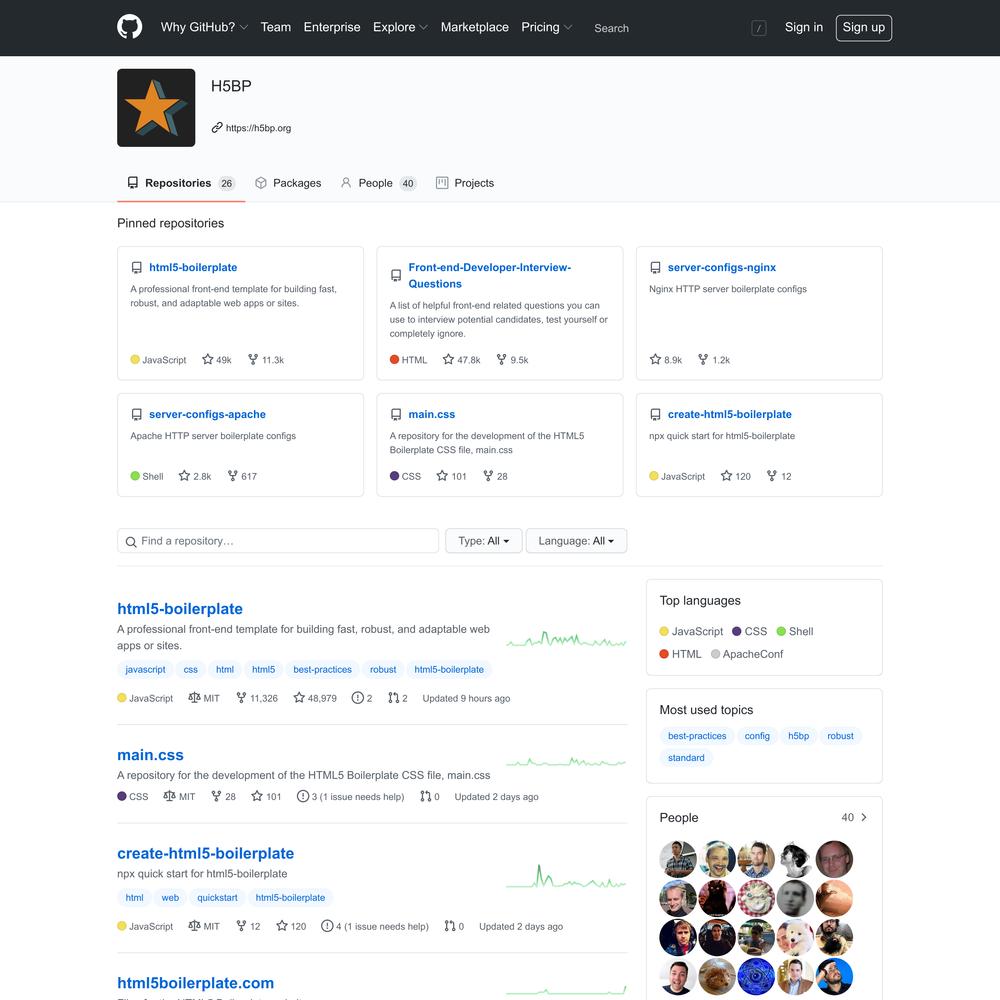Click the fork count 11.3k on pinned html5-boilerplate
The height and width of the screenshot is (1000, 1000).
tap(266, 360)
